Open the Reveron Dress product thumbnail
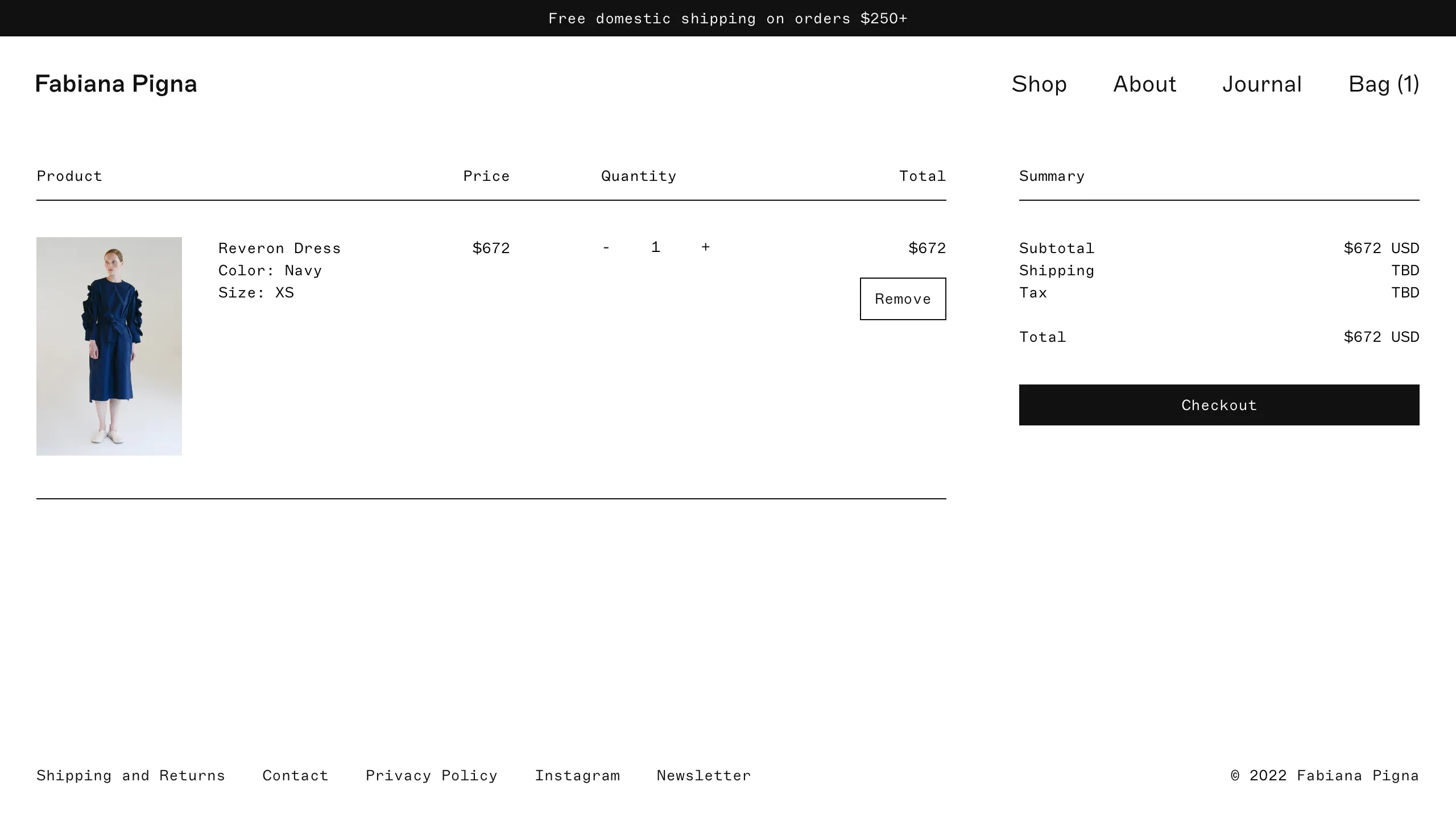Screen dimensions: 1456x819 [109, 346]
